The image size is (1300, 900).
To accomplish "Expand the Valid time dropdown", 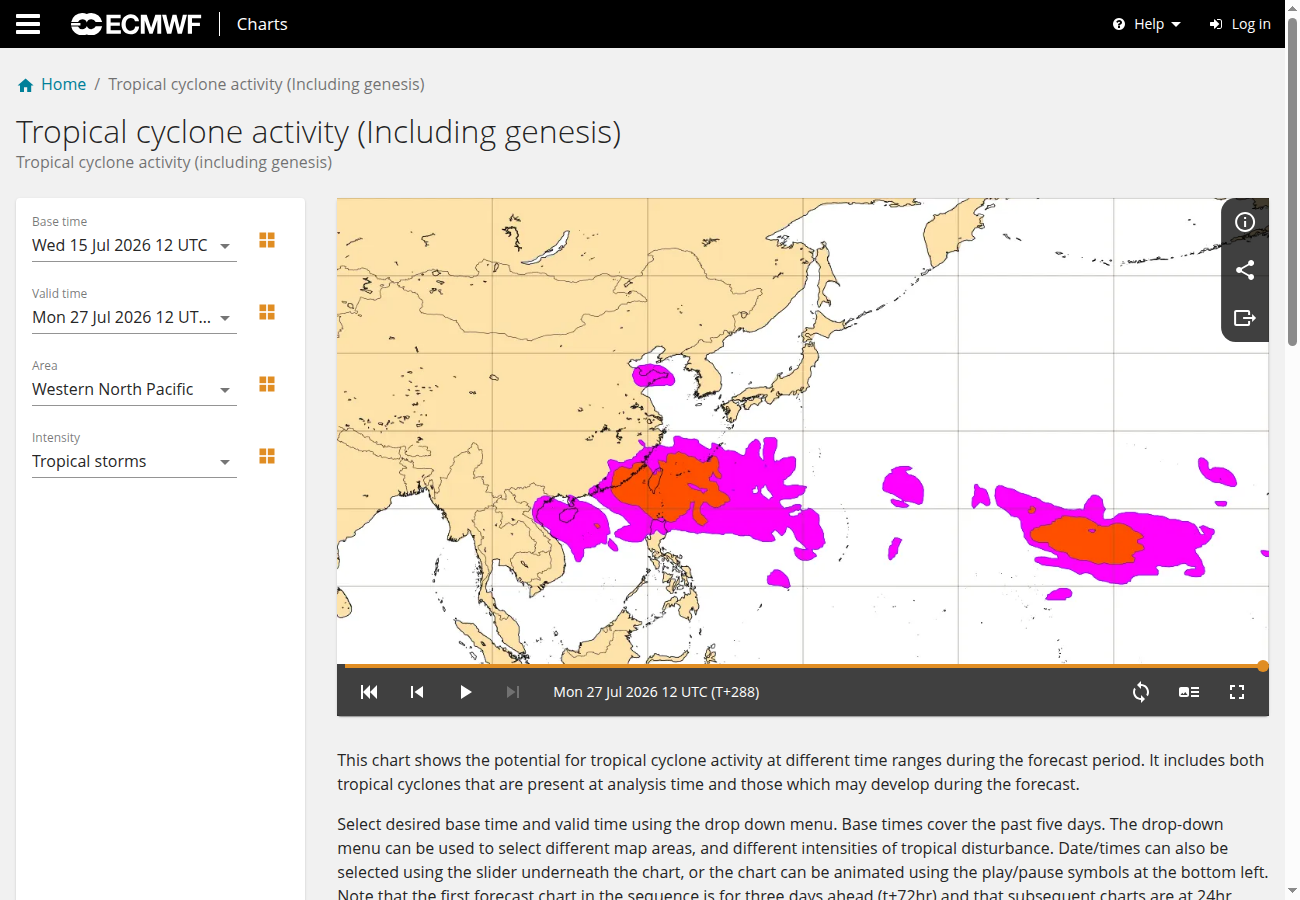I will [x=134, y=317].
